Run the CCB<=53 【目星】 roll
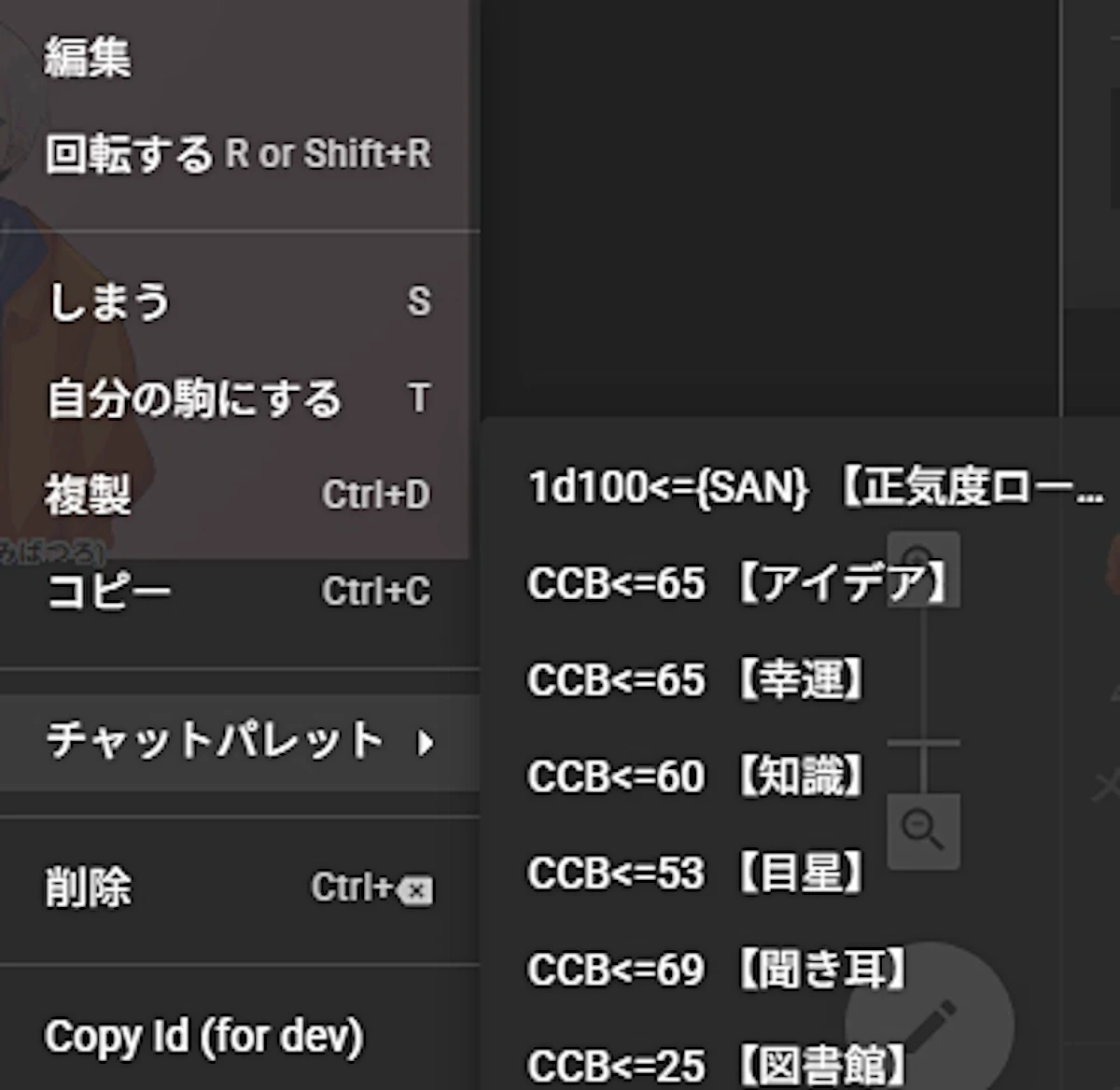The width and height of the screenshot is (1120, 1090). (695, 873)
